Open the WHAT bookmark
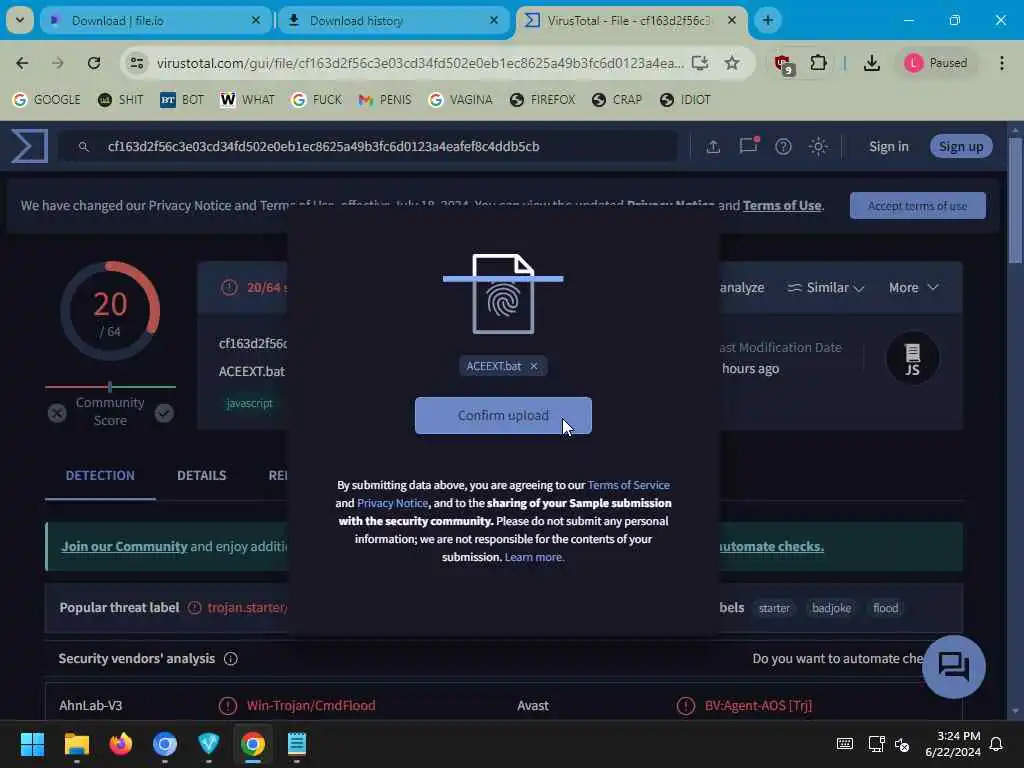The height and width of the screenshot is (768, 1024). pyautogui.click(x=247, y=99)
